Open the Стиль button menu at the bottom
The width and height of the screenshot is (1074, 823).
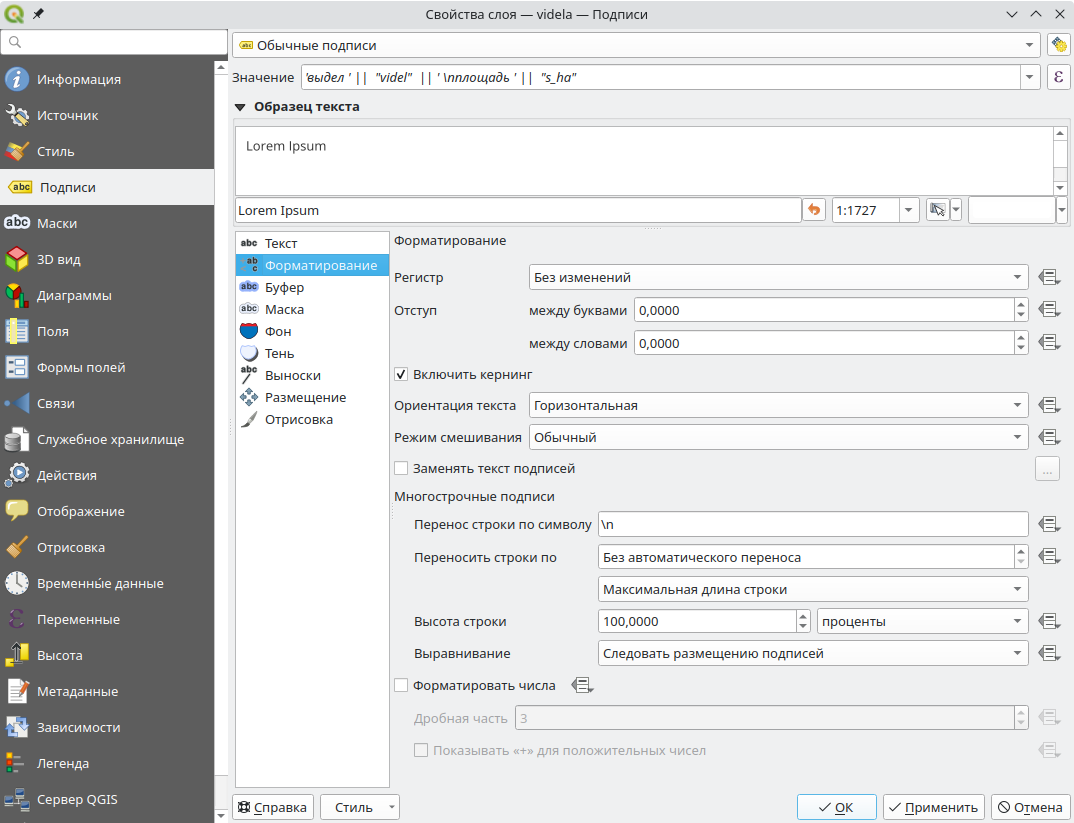pyautogui.click(x=360, y=807)
